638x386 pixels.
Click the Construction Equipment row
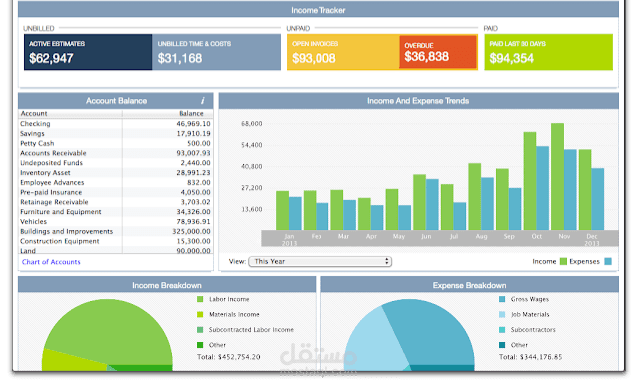(116, 241)
